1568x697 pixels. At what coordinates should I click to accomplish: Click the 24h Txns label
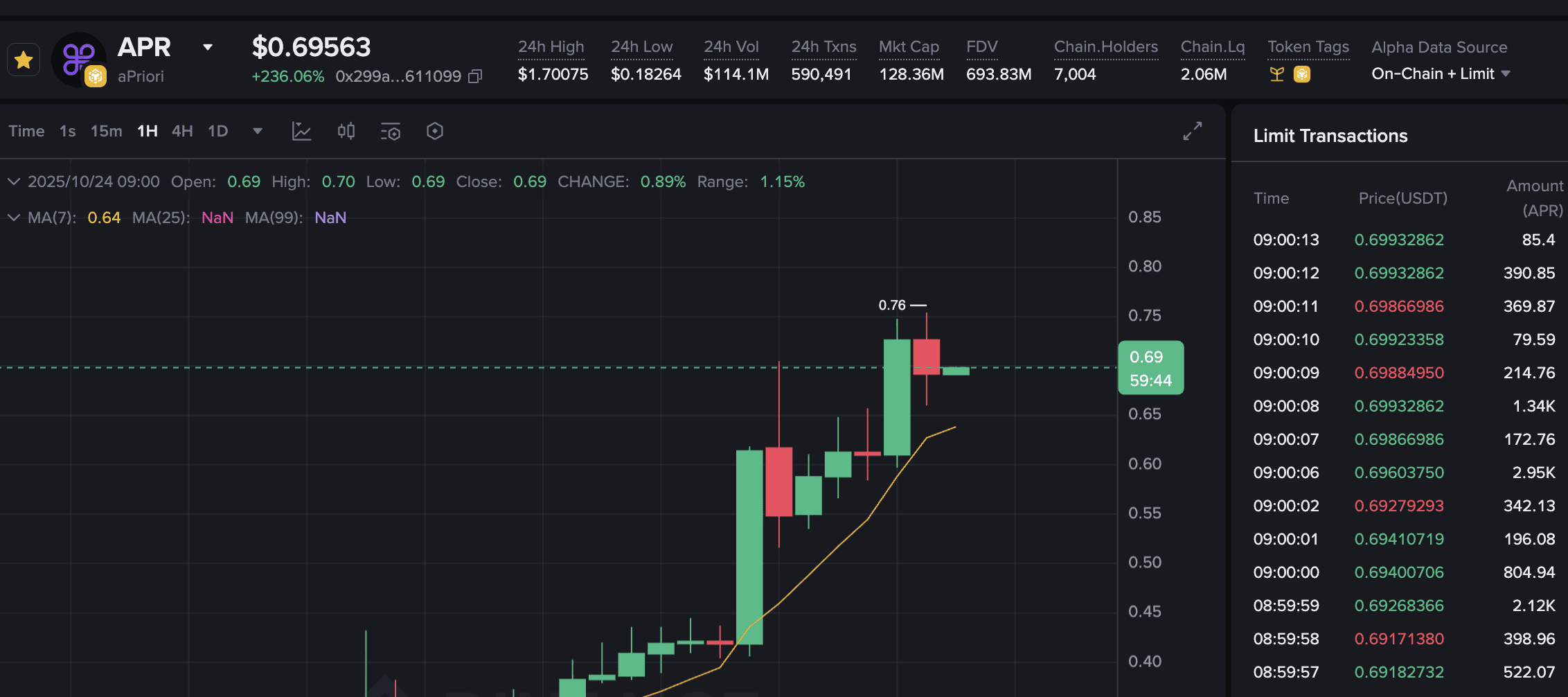click(x=824, y=46)
